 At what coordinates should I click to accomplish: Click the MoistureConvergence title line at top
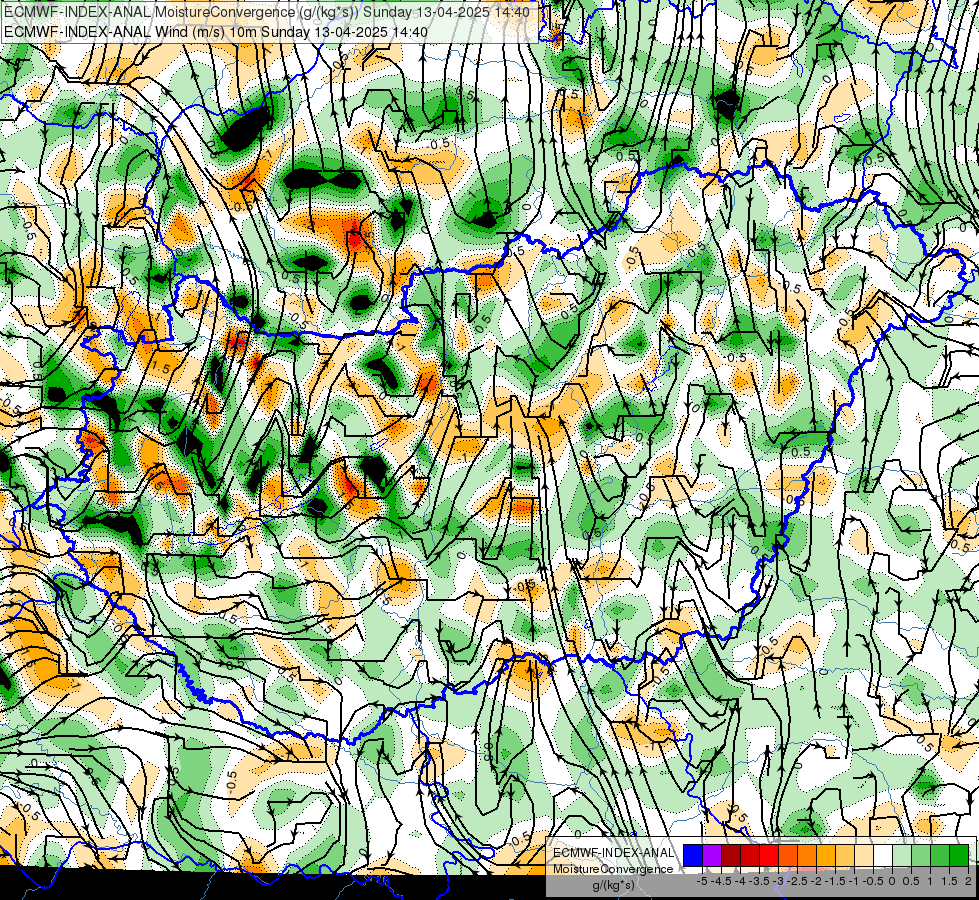coord(267,12)
